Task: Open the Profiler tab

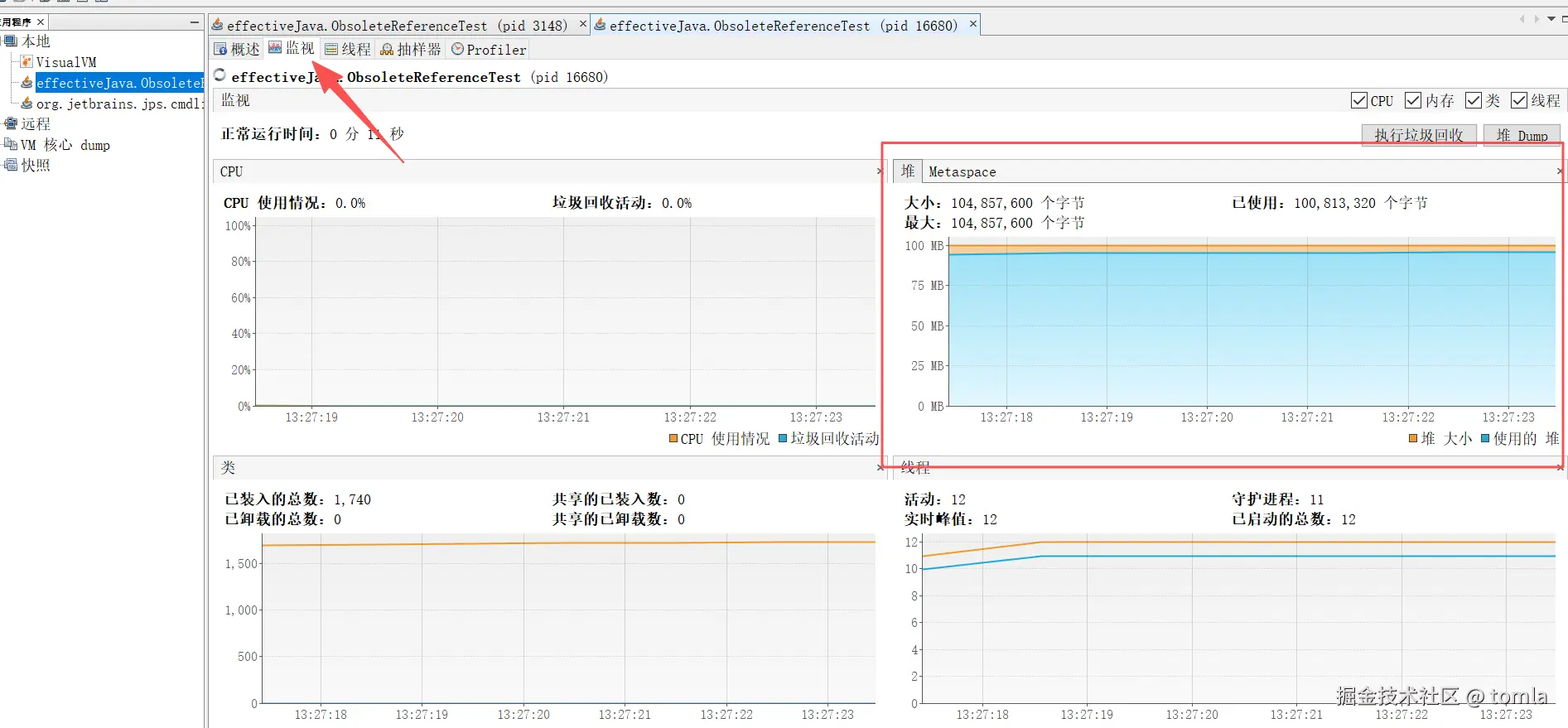Action: [x=489, y=49]
